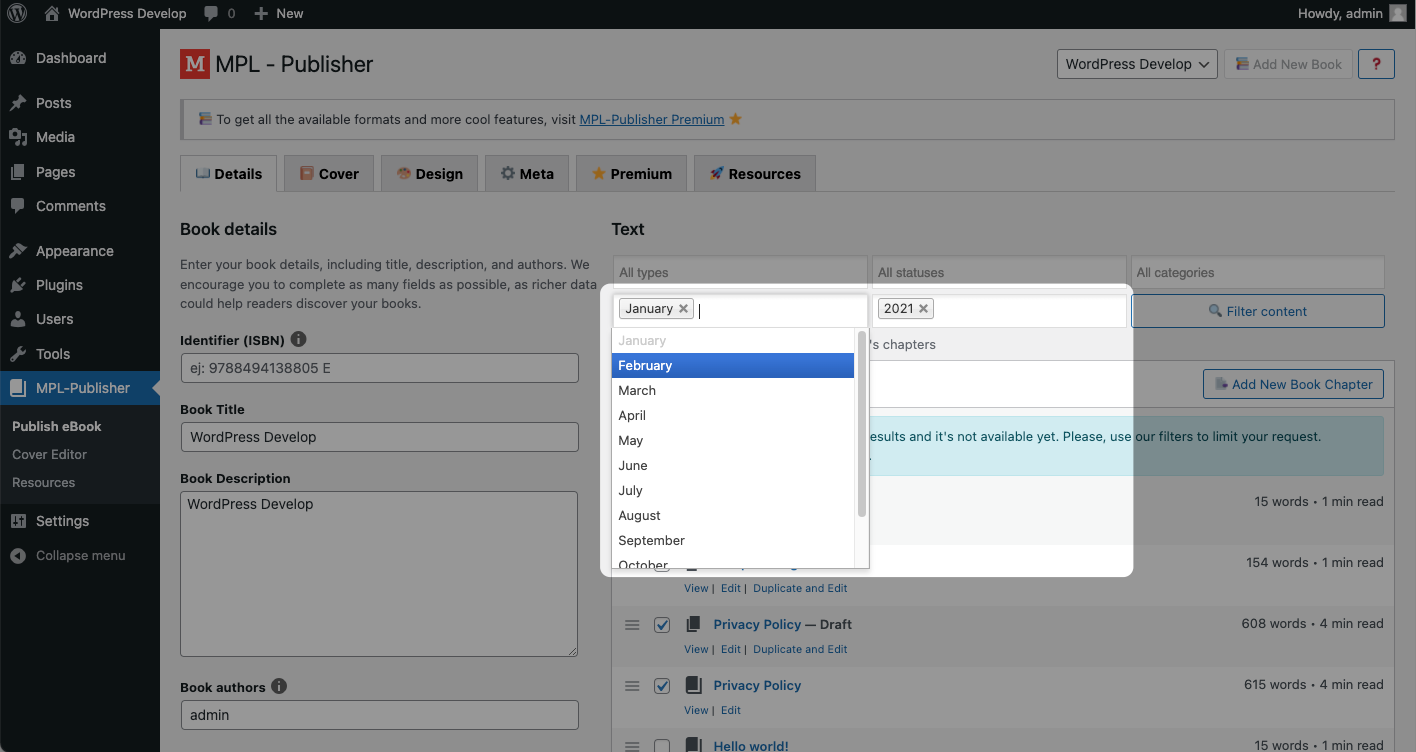The width and height of the screenshot is (1416, 752).
Task: Follow the MPL-Publisher Premium link
Action: coord(652,119)
